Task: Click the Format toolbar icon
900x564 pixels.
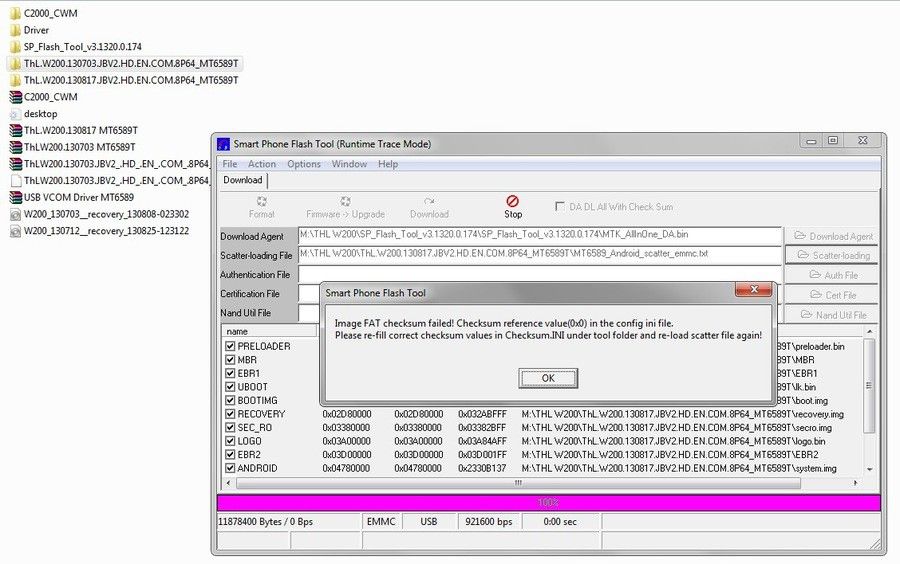Action: coord(262,201)
